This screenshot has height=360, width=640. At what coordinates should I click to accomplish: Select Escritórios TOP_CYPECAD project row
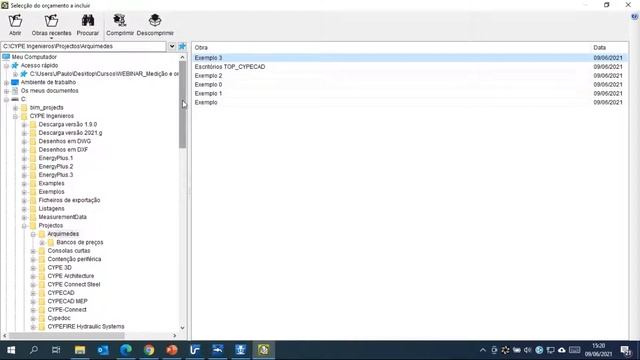click(410, 67)
